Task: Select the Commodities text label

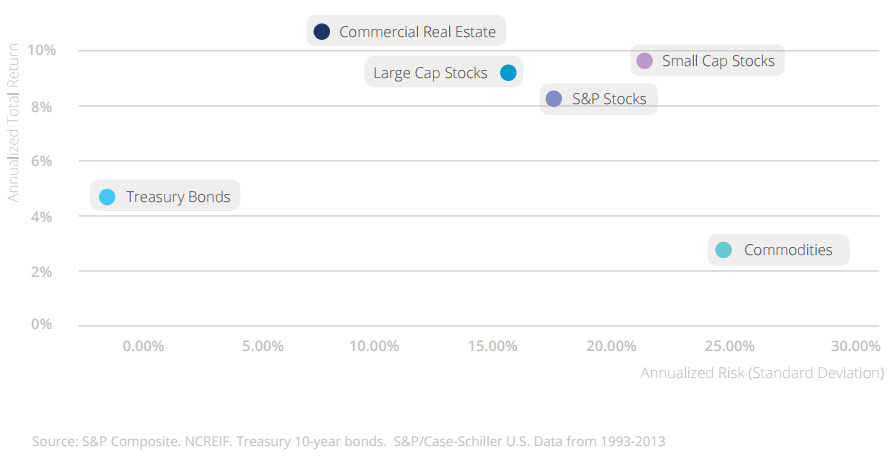Action: pos(788,250)
